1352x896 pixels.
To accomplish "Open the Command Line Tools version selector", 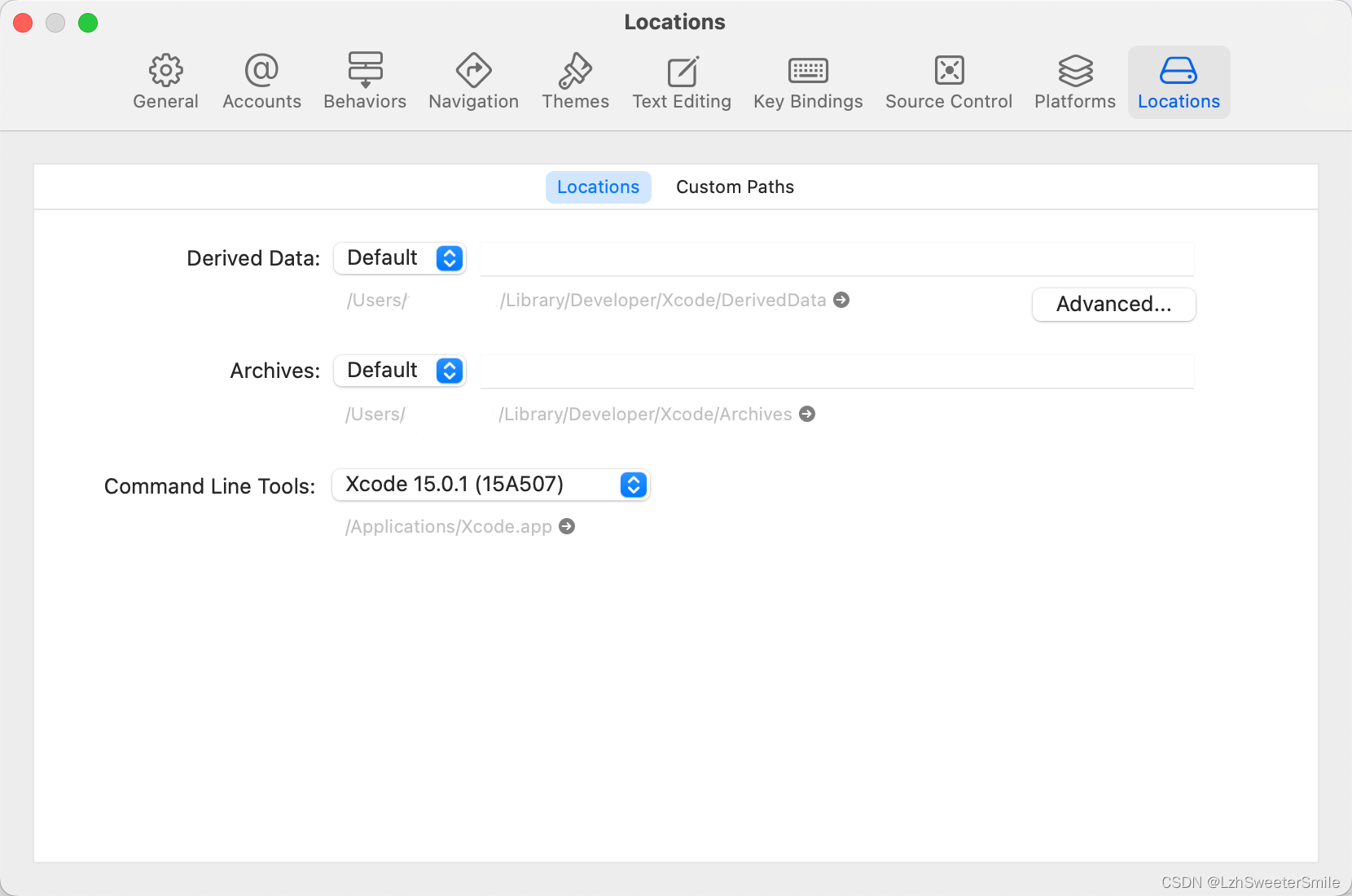I will click(490, 485).
